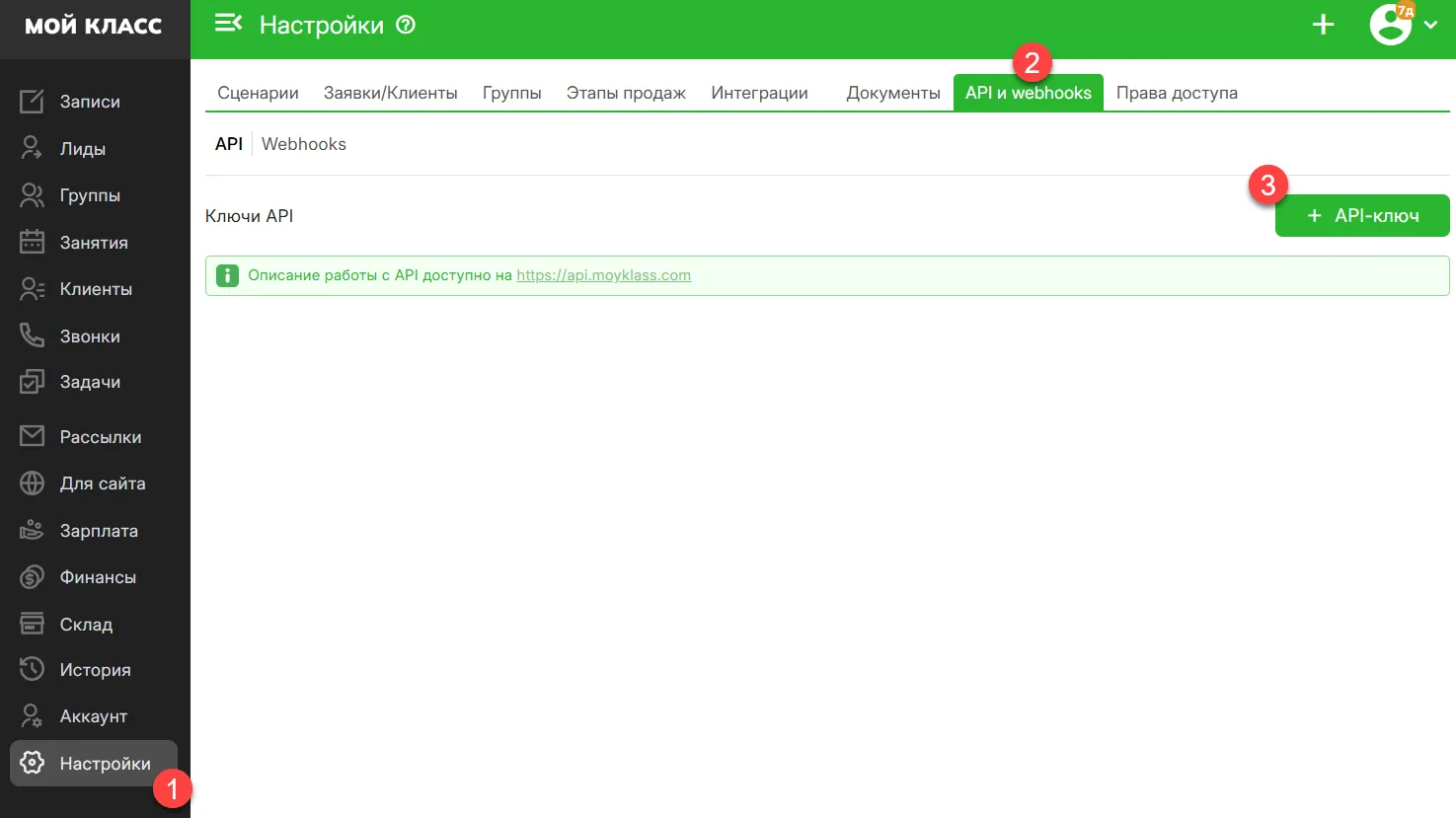Click the История clock icon

coord(32,670)
